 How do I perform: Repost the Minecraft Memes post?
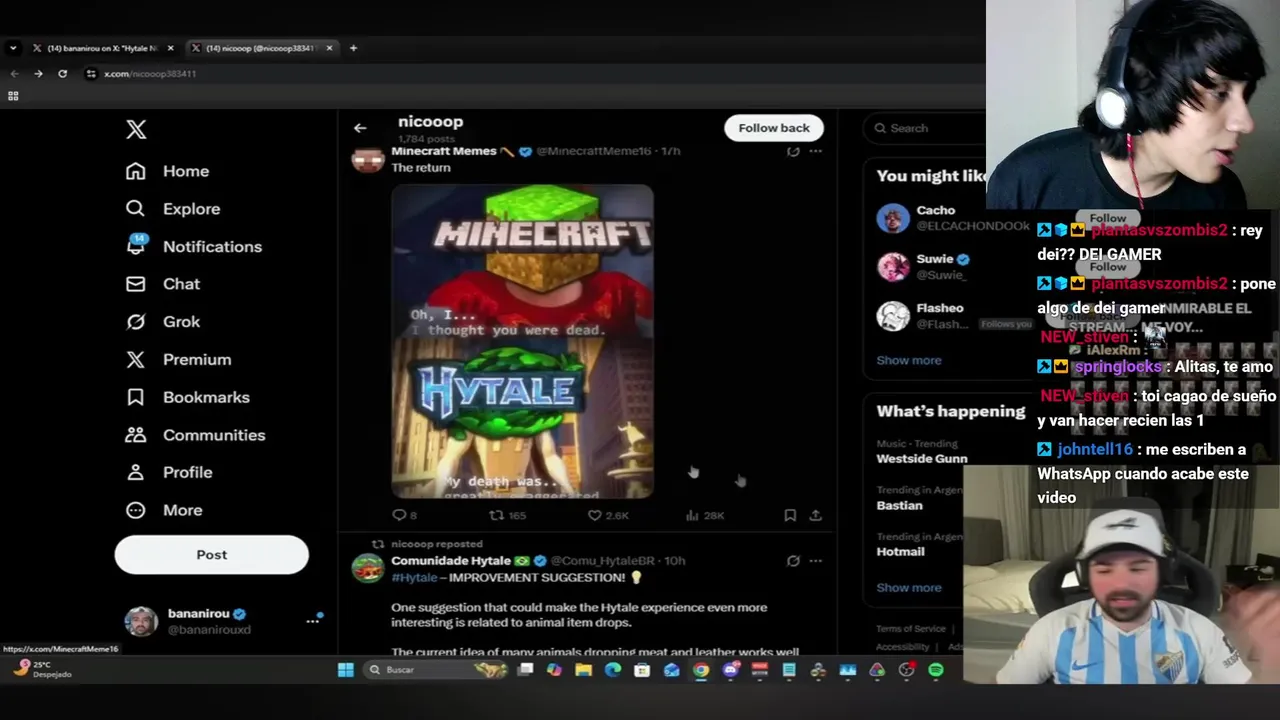pyautogui.click(x=507, y=515)
